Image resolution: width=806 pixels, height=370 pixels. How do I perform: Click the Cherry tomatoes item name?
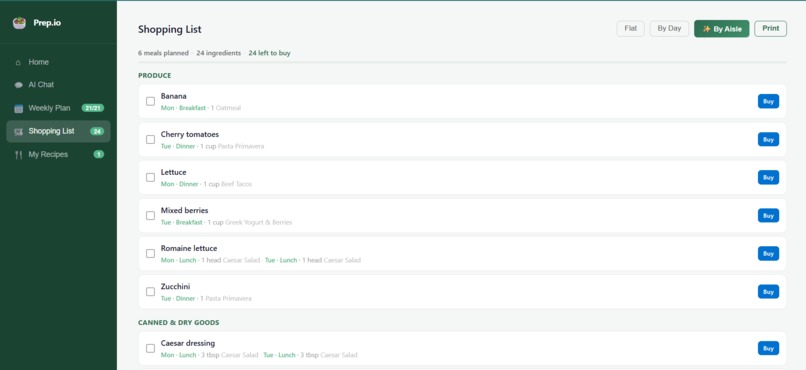[x=190, y=134]
